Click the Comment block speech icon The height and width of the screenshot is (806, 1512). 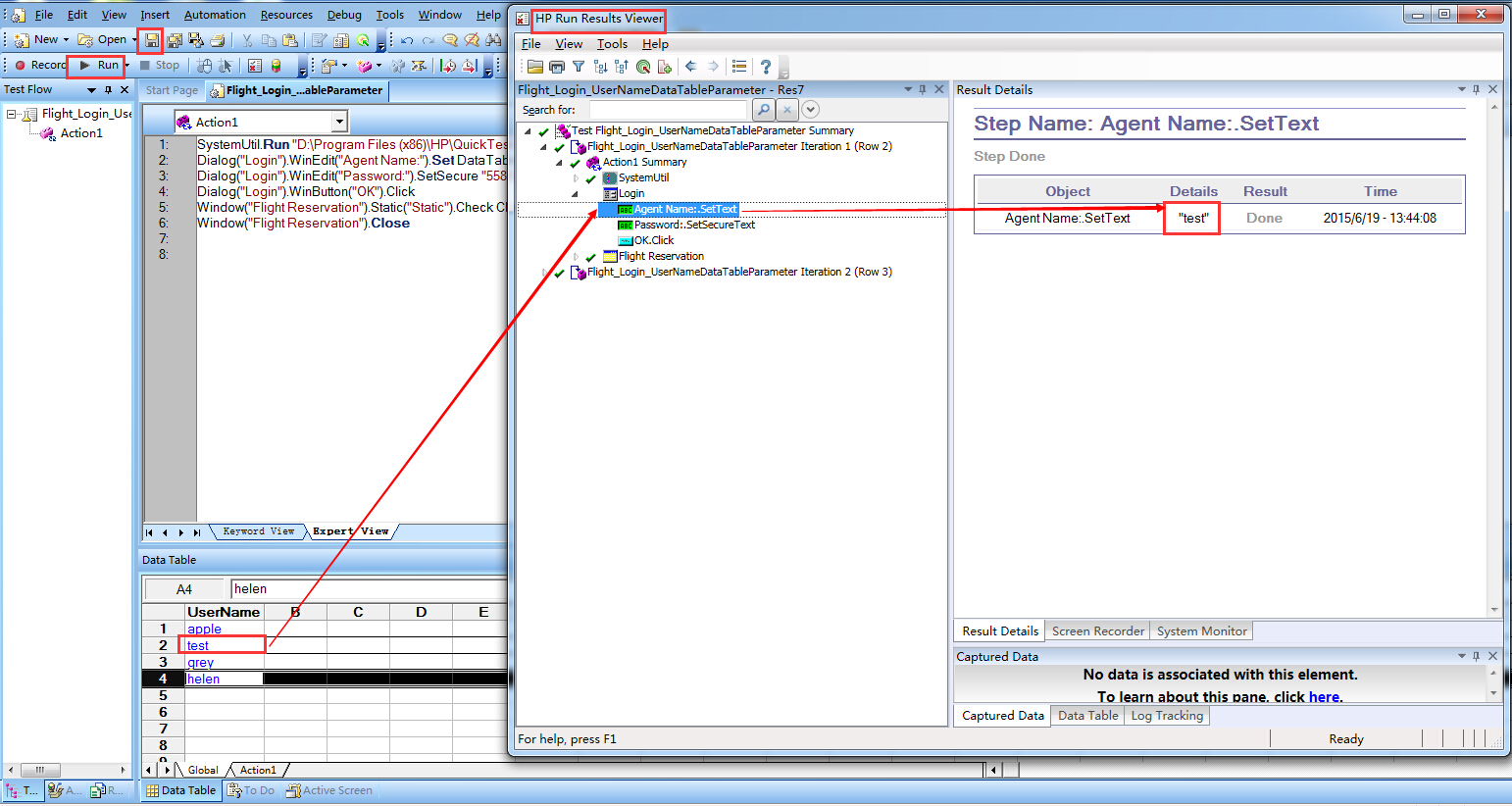[x=450, y=40]
